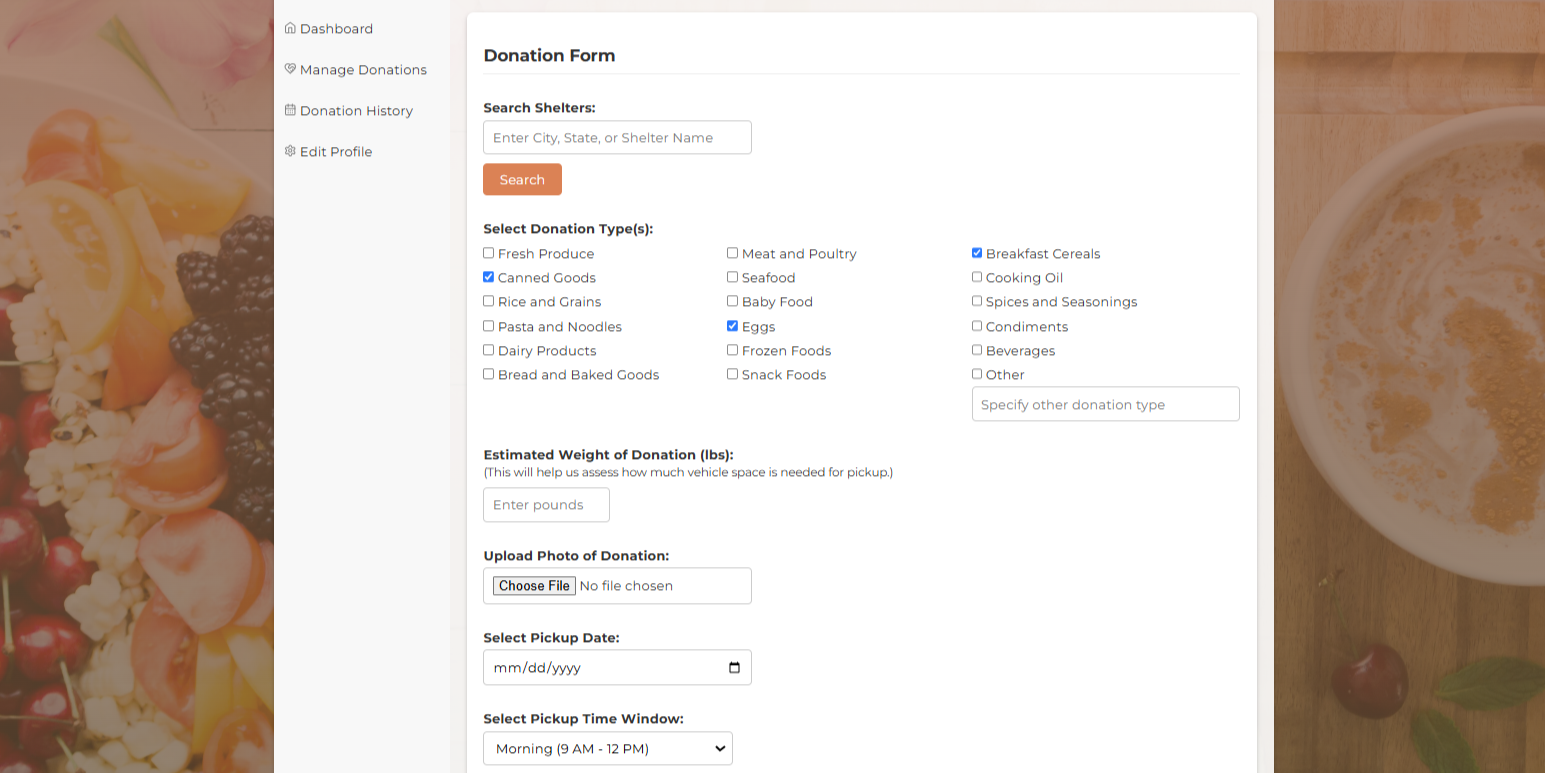This screenshot has height=773, width=1545.
Task: Check the Other donation type box
Action: point(976,373)
